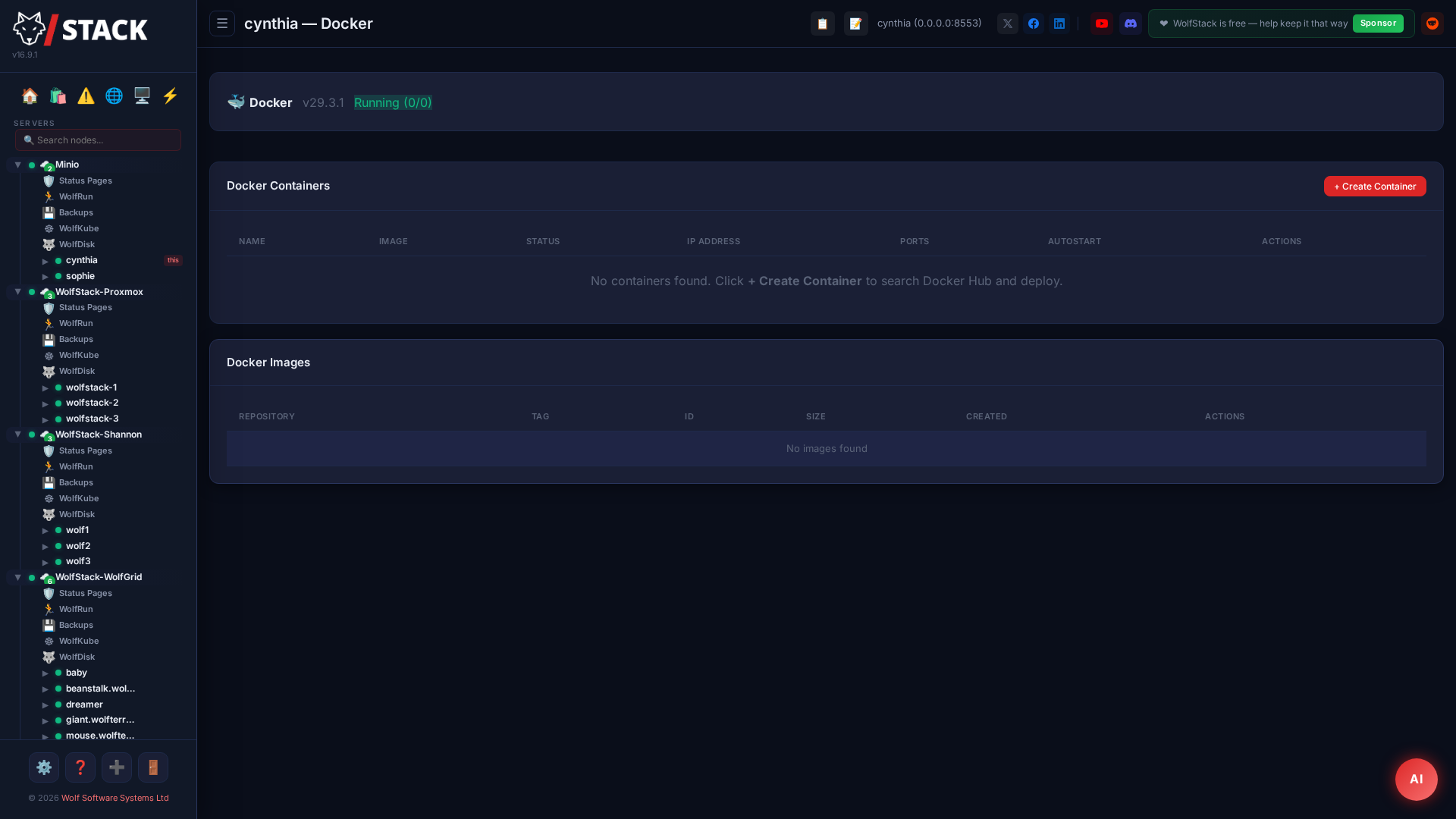Expand the baby node arrow
Image resolution: width=1456 pixels, height=819 pixels.
[x=45, y=673]
